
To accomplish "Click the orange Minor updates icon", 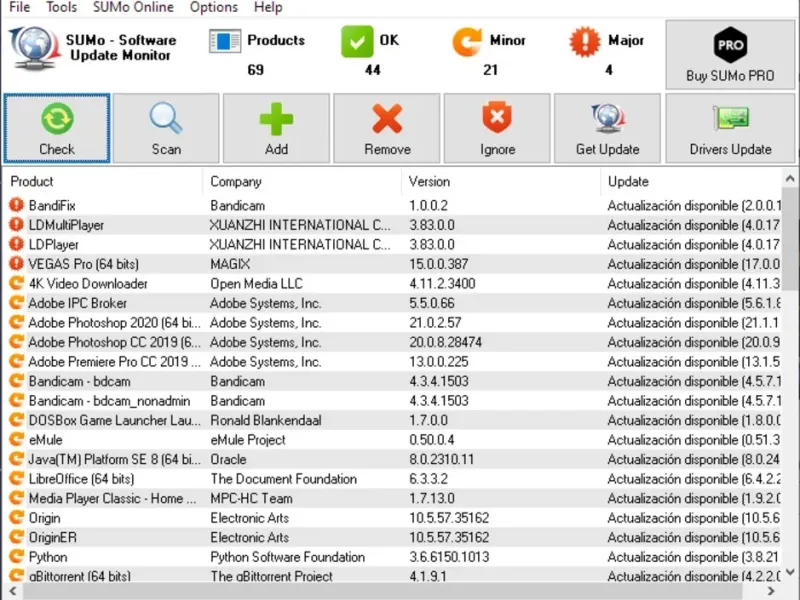I will pos(467,41).
